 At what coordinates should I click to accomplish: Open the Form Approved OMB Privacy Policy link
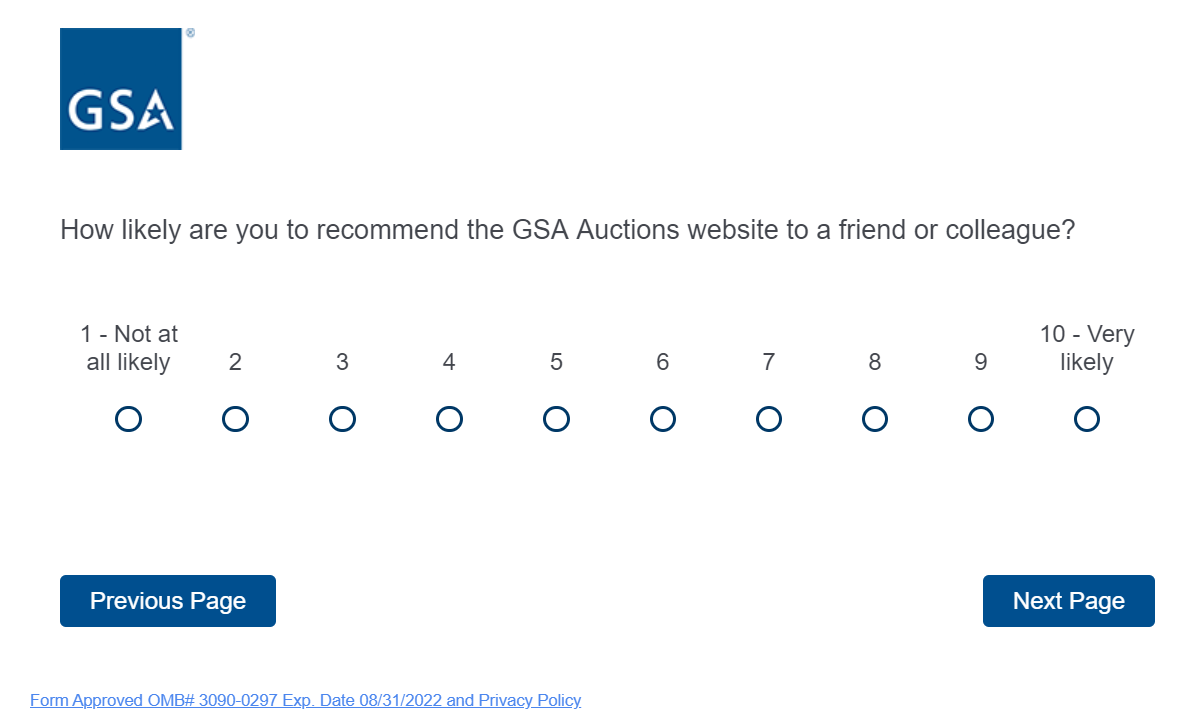pos(305,700)
